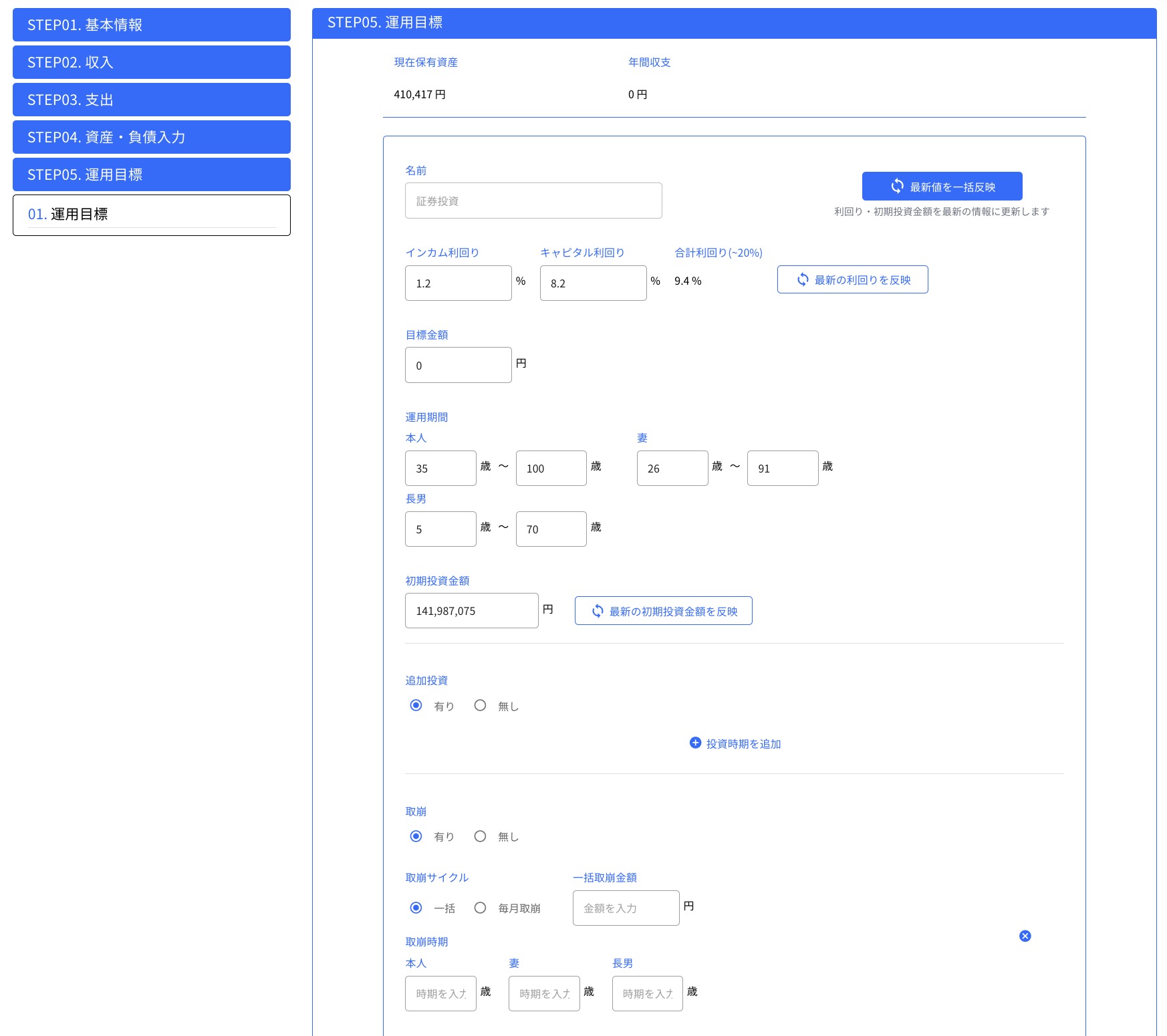Click 最新の初期投資金額を反映 button
Viewport: 1167px width, 1036px height.
(663, 611)
